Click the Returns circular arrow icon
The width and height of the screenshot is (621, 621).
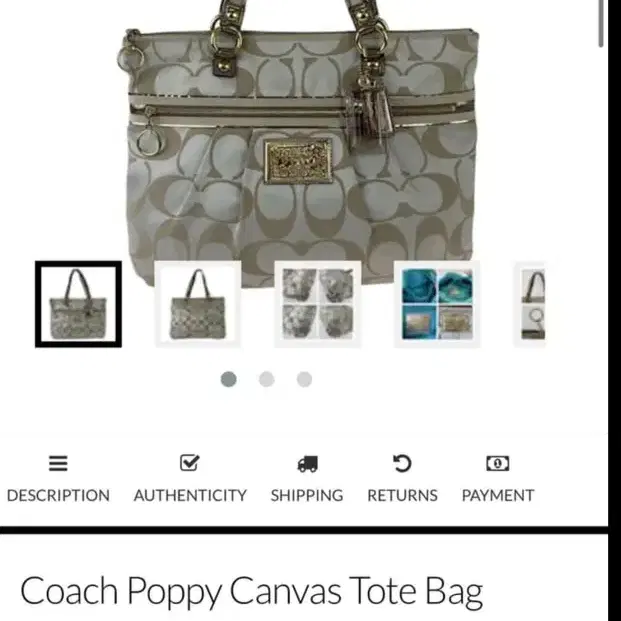point(402,463)
